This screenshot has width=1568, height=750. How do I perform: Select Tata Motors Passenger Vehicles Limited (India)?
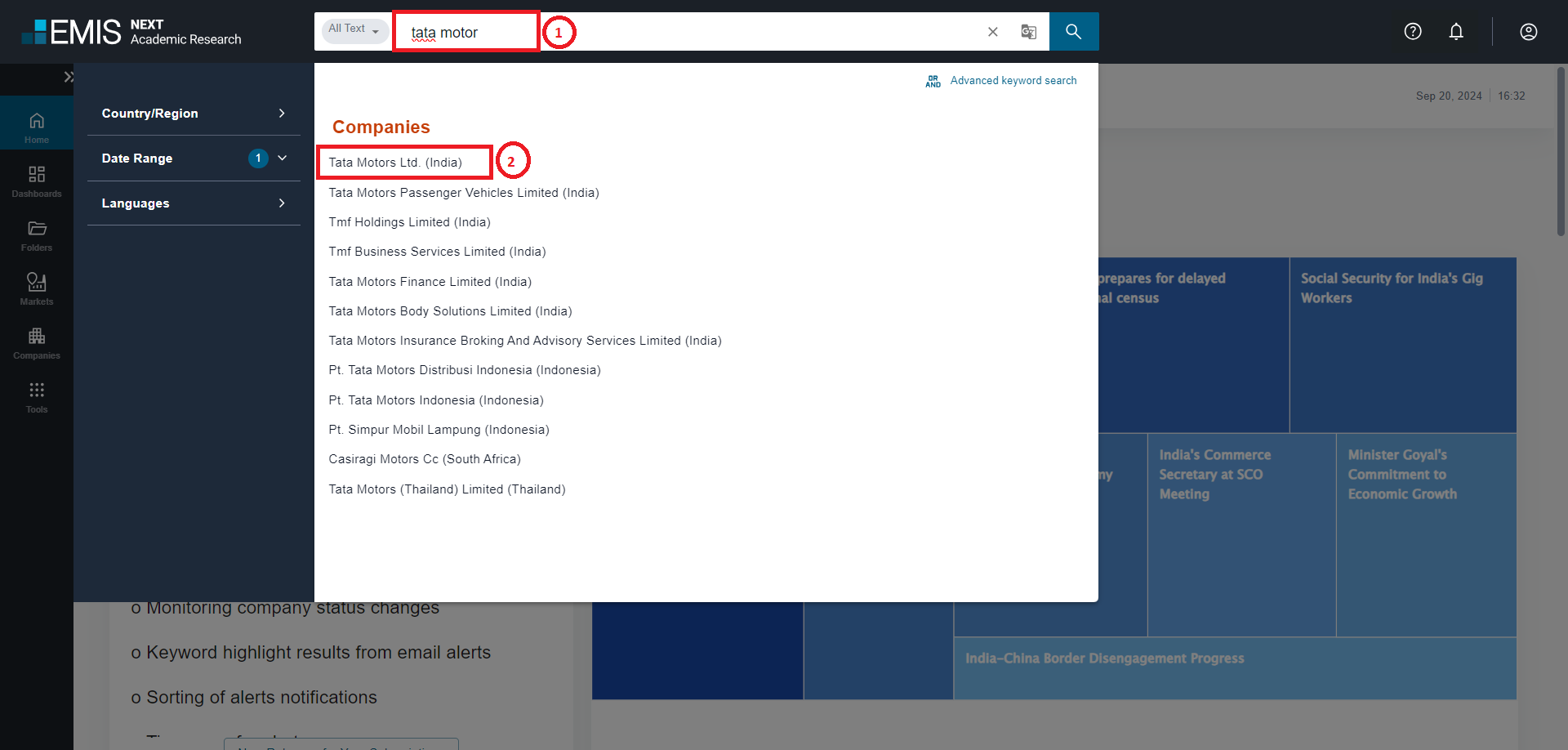pyautogui.click(x=464, y=193)
